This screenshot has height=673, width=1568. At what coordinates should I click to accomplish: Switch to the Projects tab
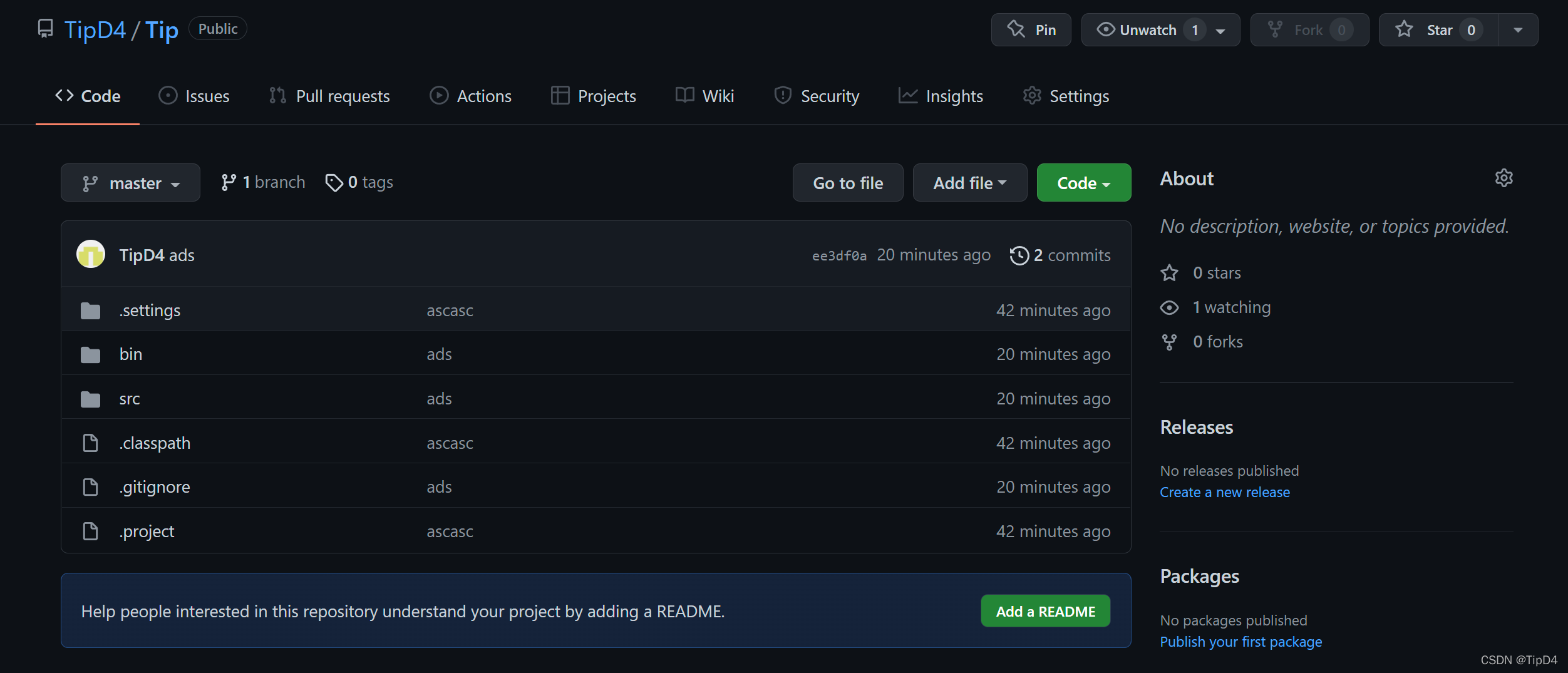click(x=594, y=96)
